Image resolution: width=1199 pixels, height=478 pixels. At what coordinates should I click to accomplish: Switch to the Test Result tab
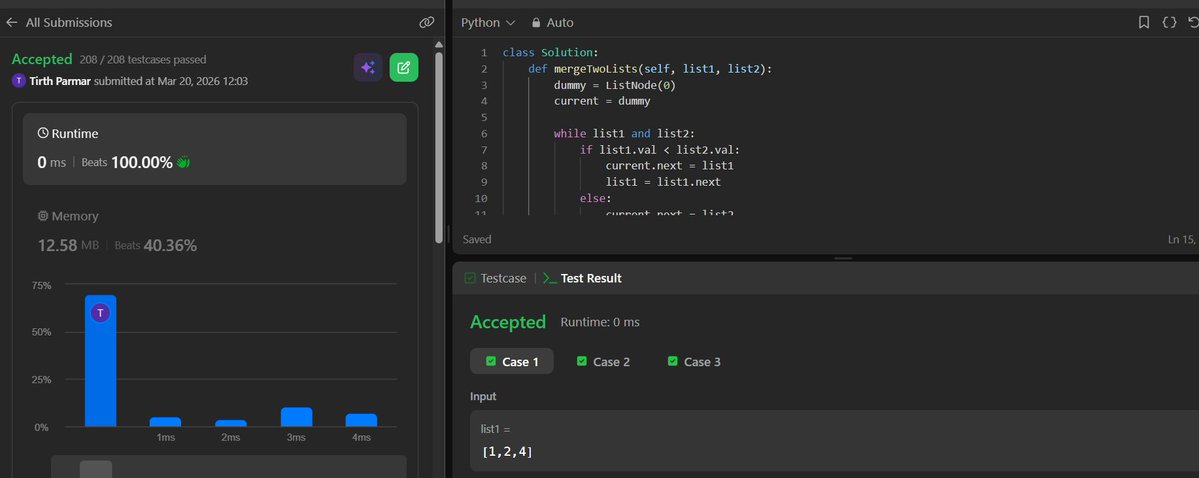pyautogui.click(x=583, y=278)
